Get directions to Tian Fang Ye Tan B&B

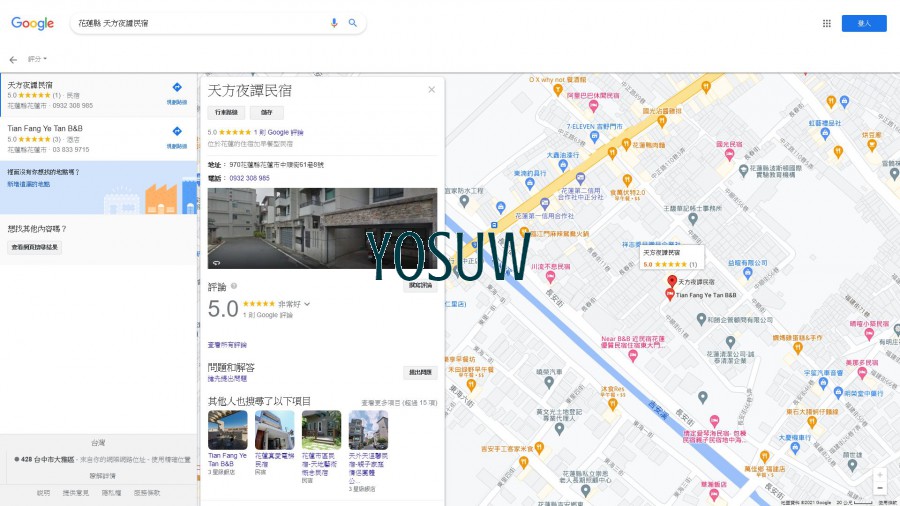(x=176, y=133)
